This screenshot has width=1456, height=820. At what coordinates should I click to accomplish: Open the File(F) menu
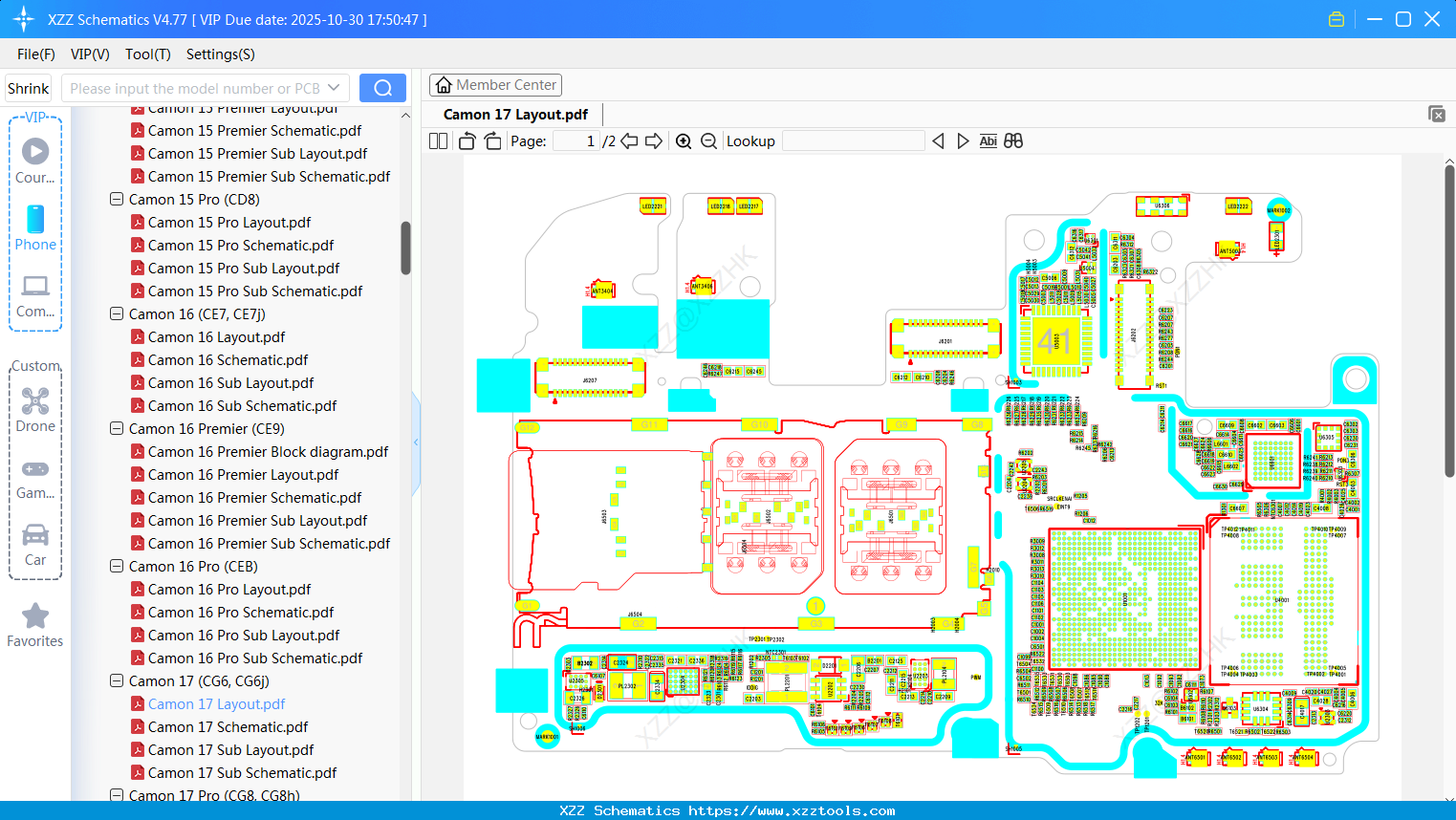click(36, 54)
